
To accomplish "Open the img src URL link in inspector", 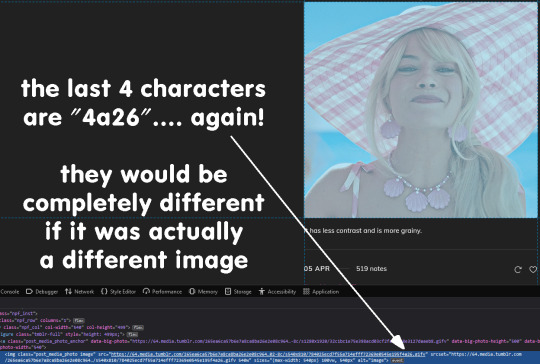I will [x=268, y=354].
